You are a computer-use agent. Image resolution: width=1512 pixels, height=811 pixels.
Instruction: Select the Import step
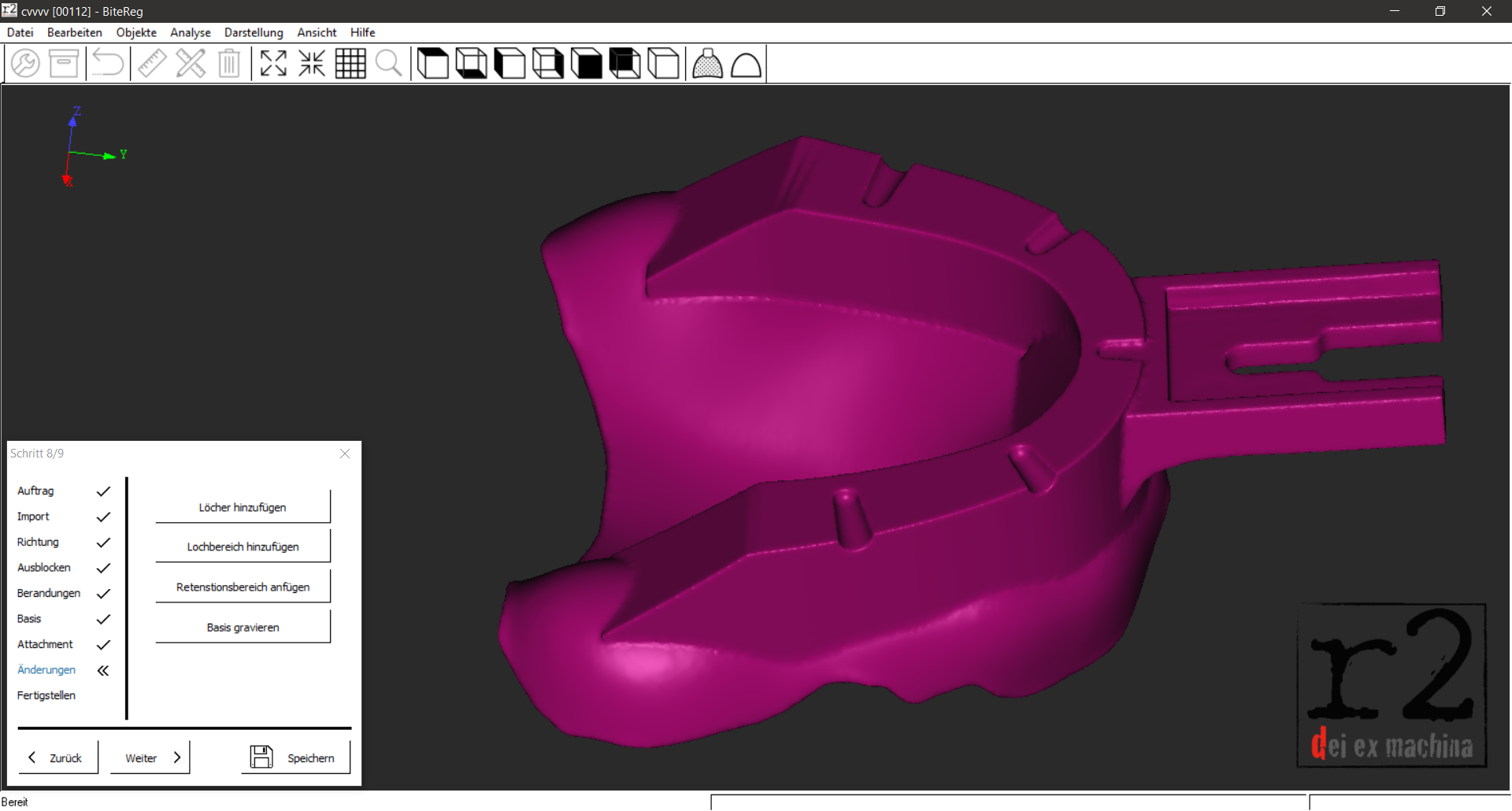coord(33,517)
